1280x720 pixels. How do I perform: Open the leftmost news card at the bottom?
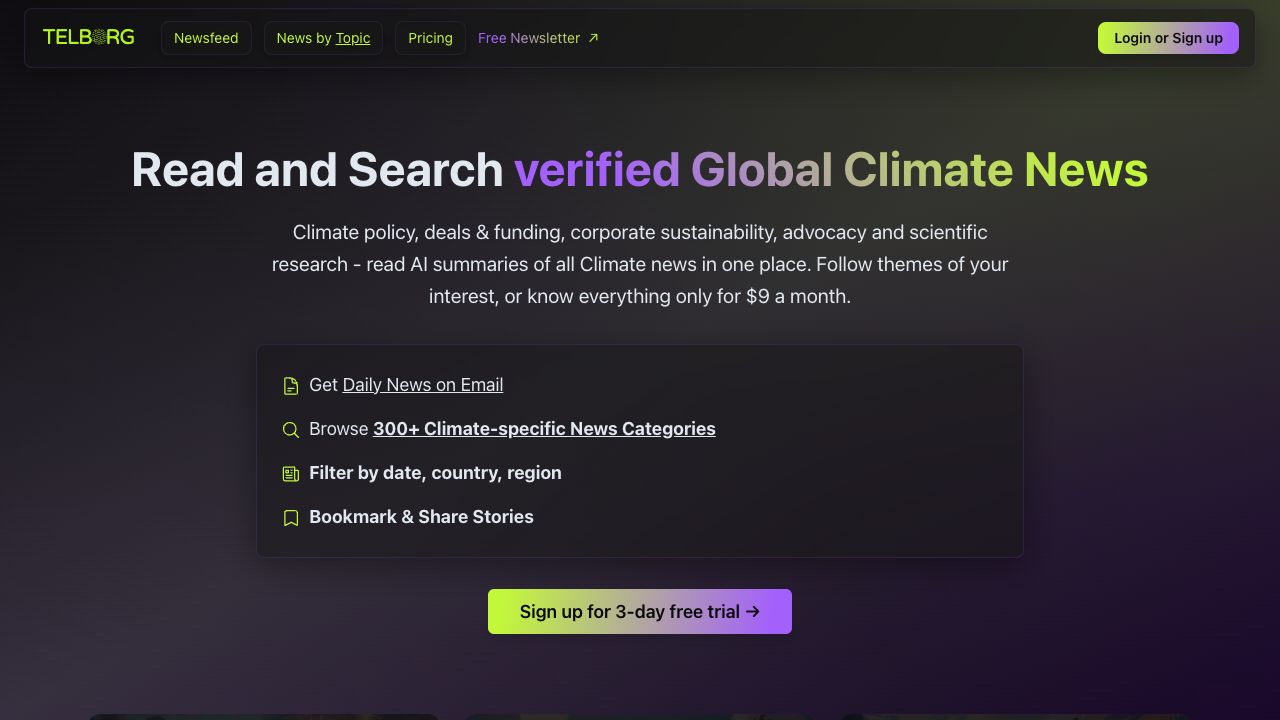pyautogui.click(x=264, y=716)
